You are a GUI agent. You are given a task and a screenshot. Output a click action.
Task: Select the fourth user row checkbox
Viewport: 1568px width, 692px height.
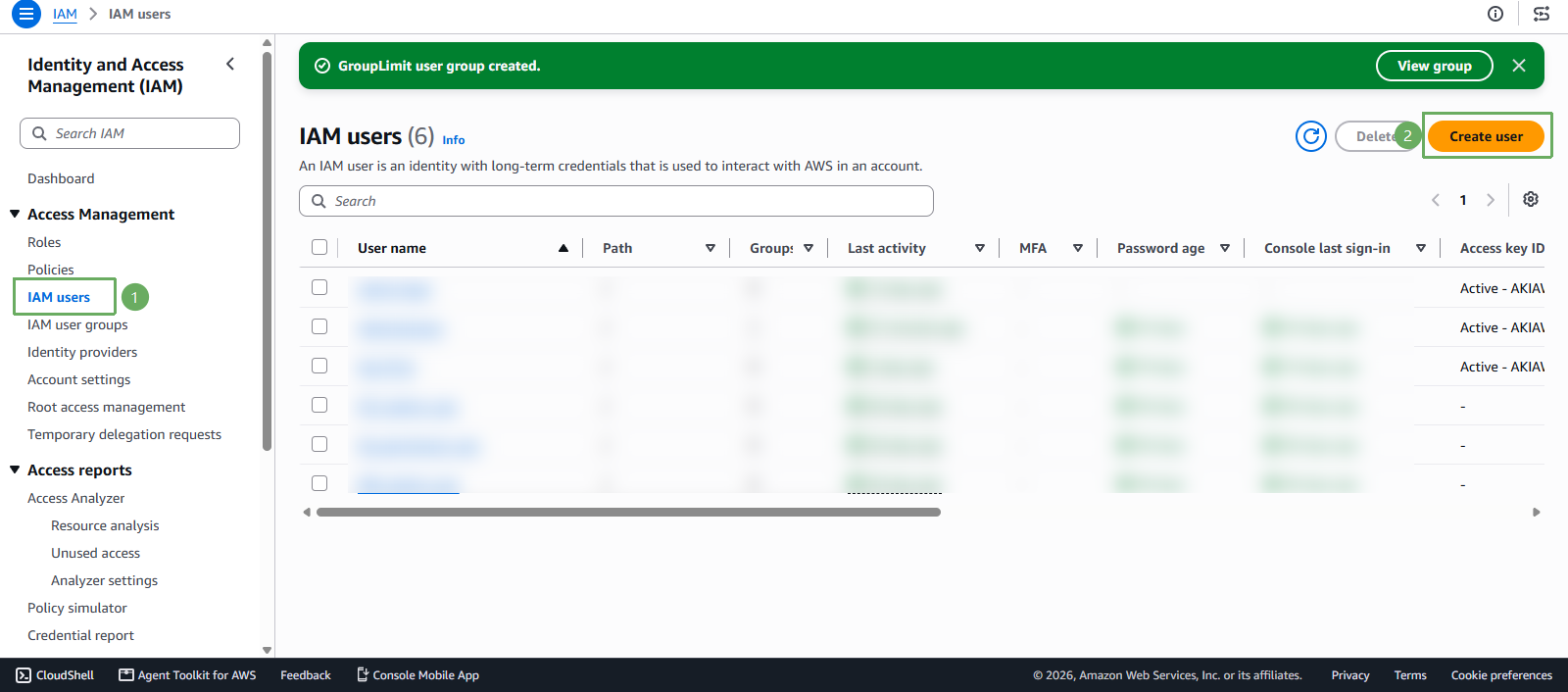point(319,405)
